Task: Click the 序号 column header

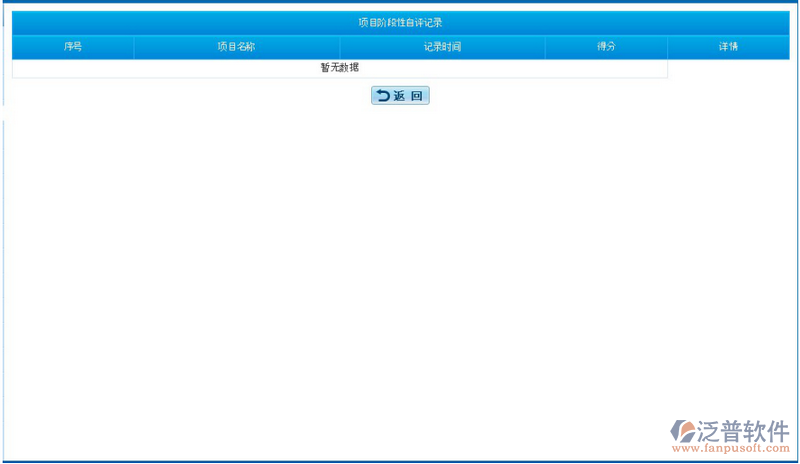Action: tap(72, 47)
